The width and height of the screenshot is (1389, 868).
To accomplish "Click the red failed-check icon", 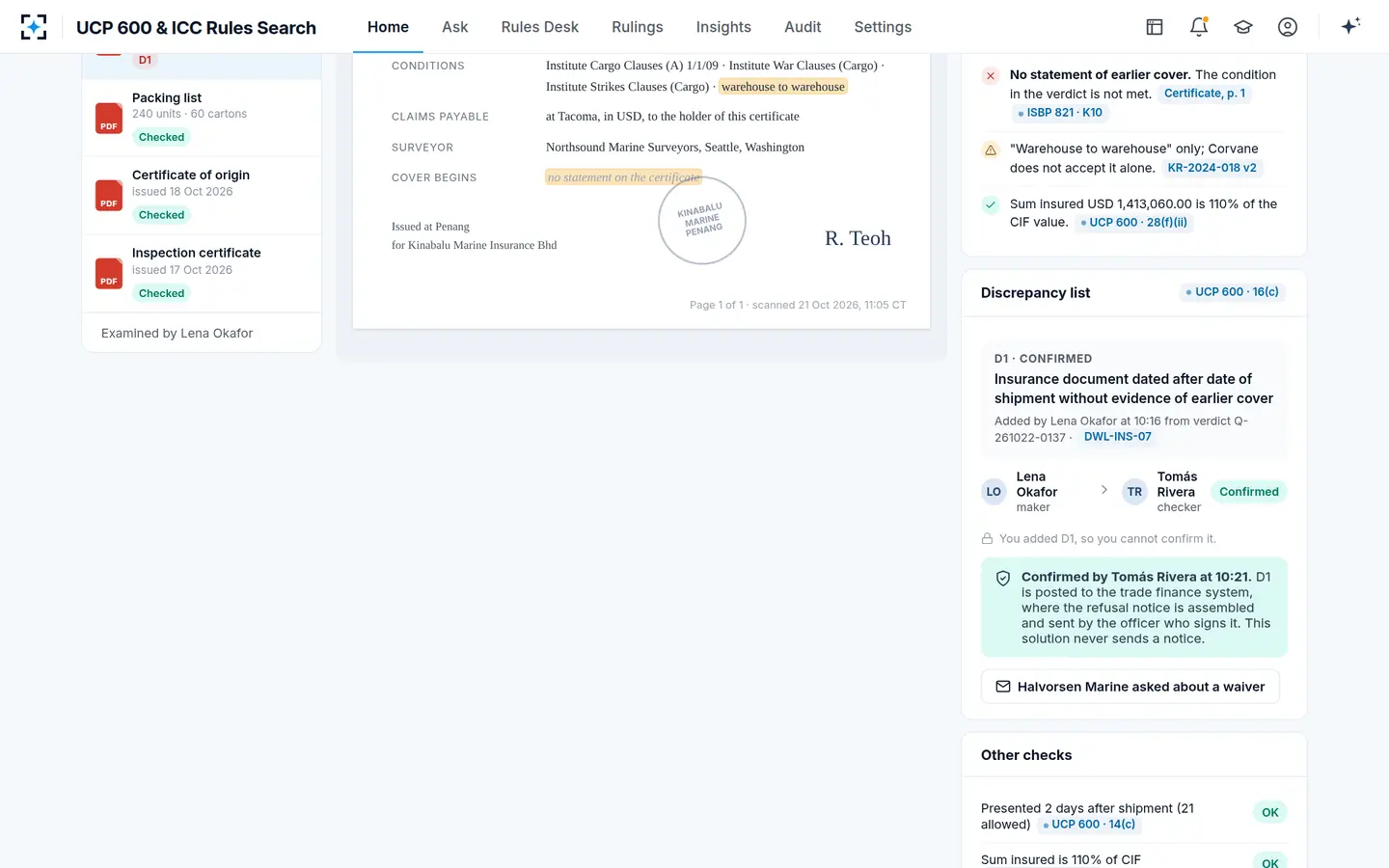I will 990,75.
